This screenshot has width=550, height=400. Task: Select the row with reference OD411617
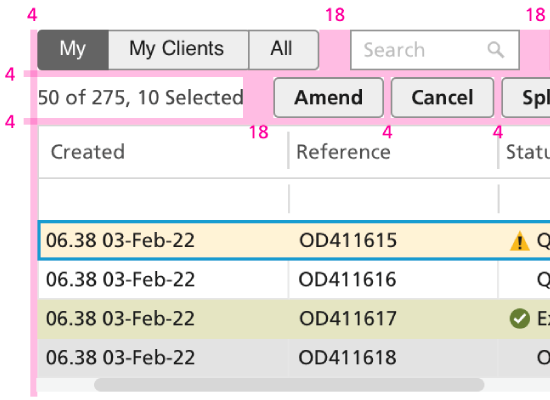294,319
